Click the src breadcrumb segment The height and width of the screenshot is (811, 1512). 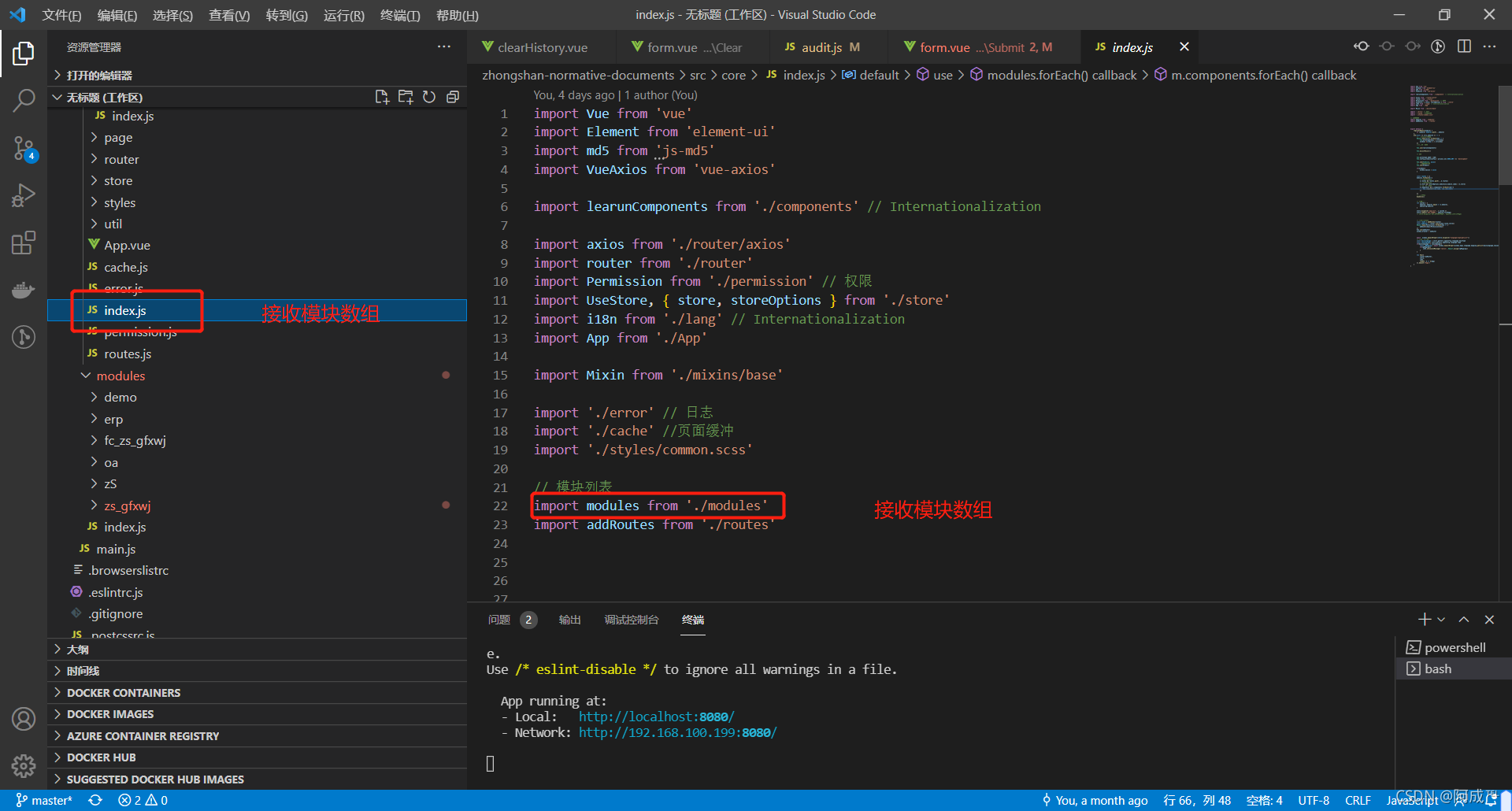(698, 76)
